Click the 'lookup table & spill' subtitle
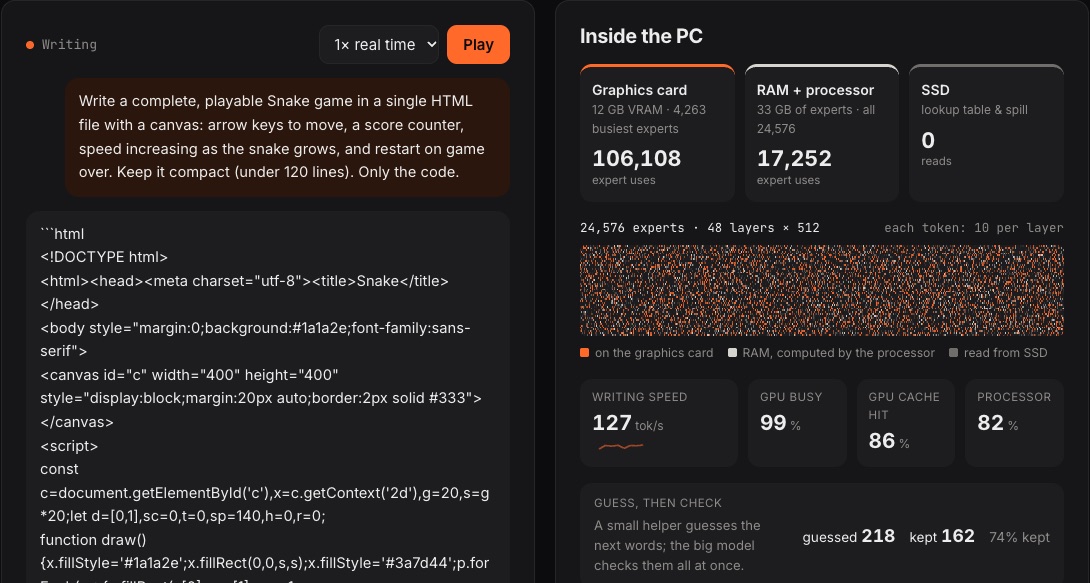 click(974, 110)
